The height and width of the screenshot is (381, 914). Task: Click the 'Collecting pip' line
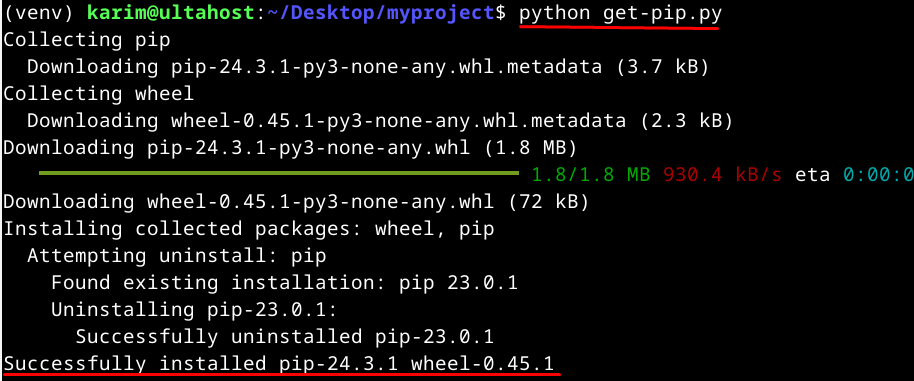click(x=87, y=40)
